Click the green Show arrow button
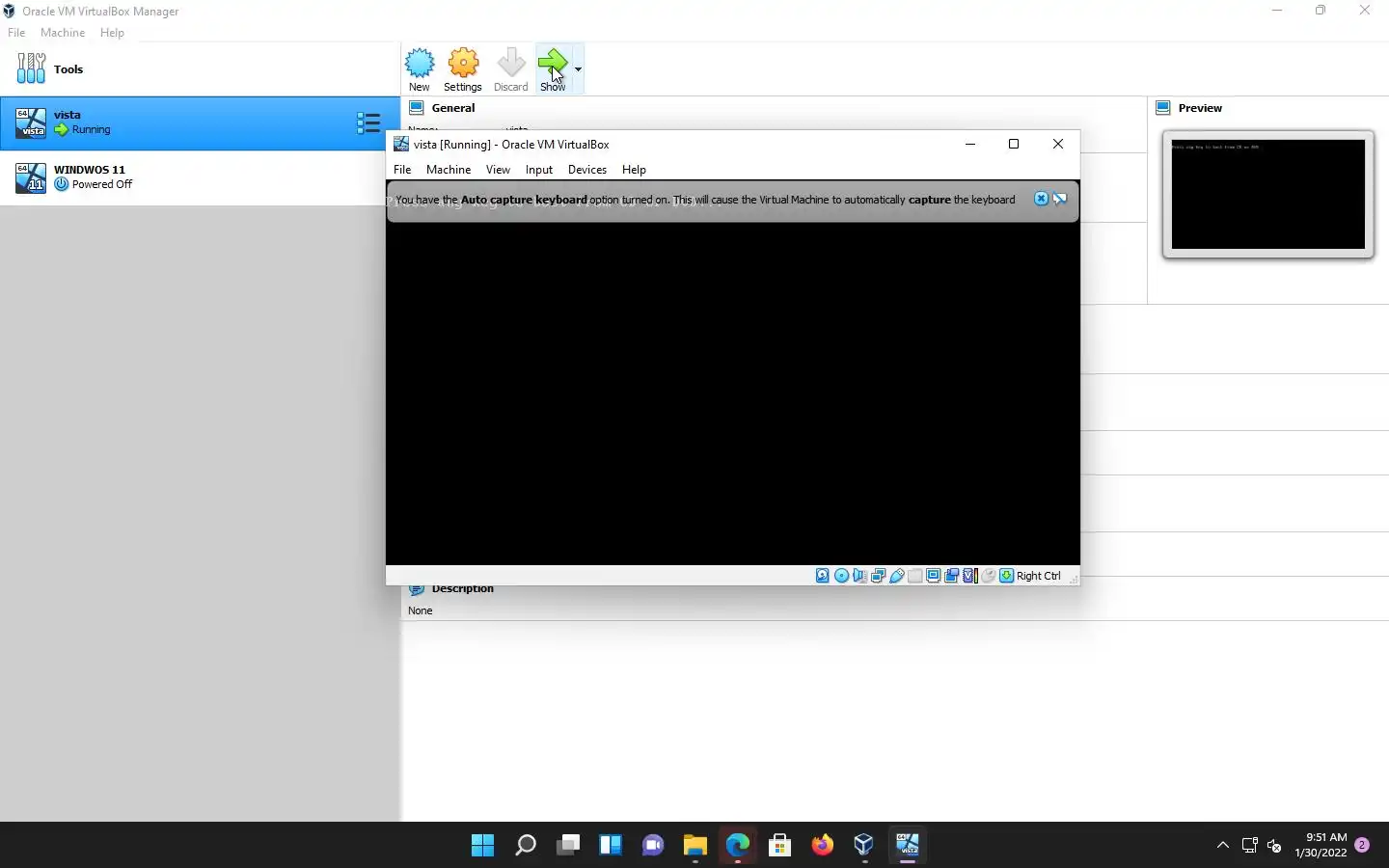The height and width of the screenshot is (868, 1389). coord(553,68)
